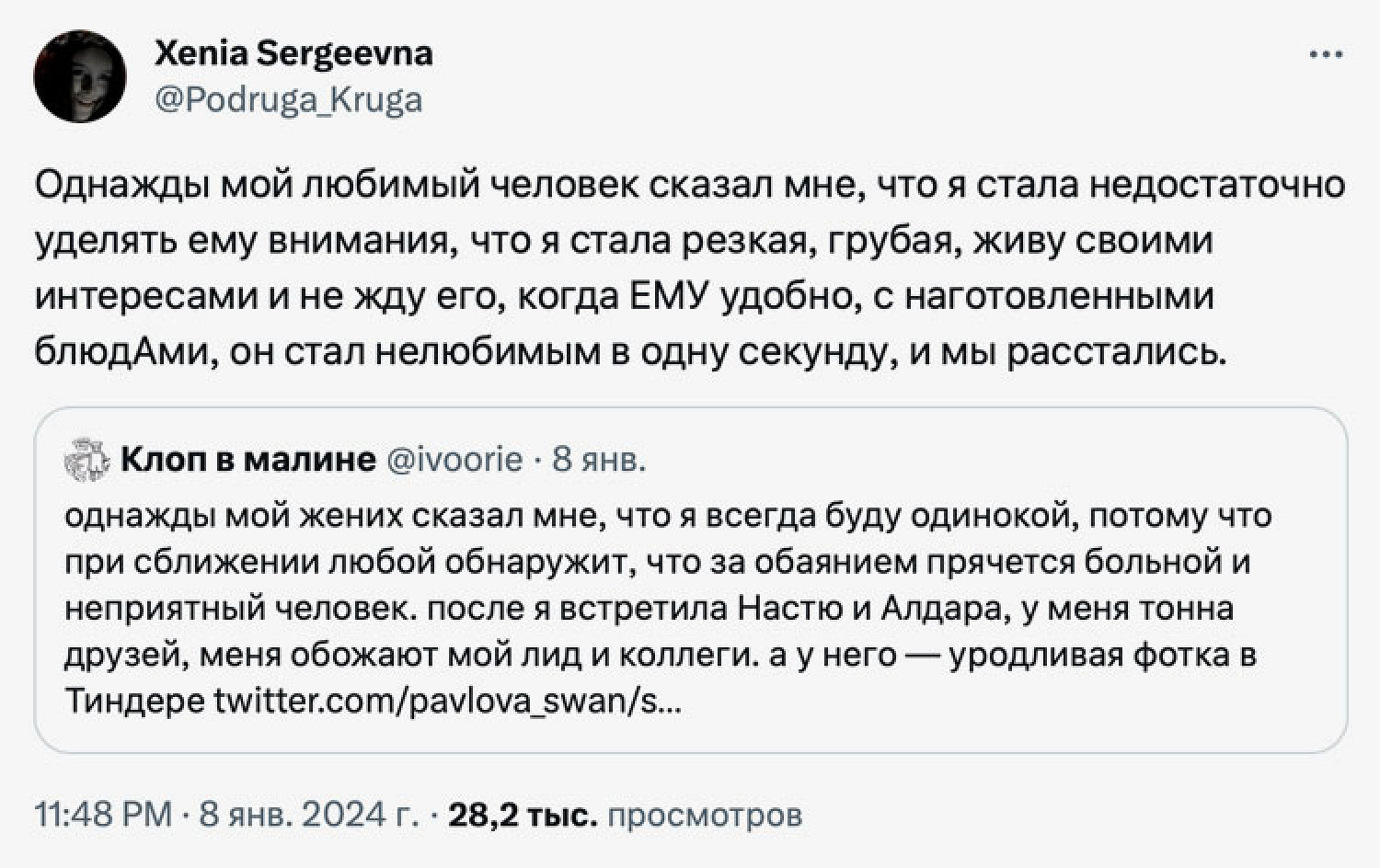
Task: Open Xenia Sergeevna's profile avatar
Action: tap(80, 76)
